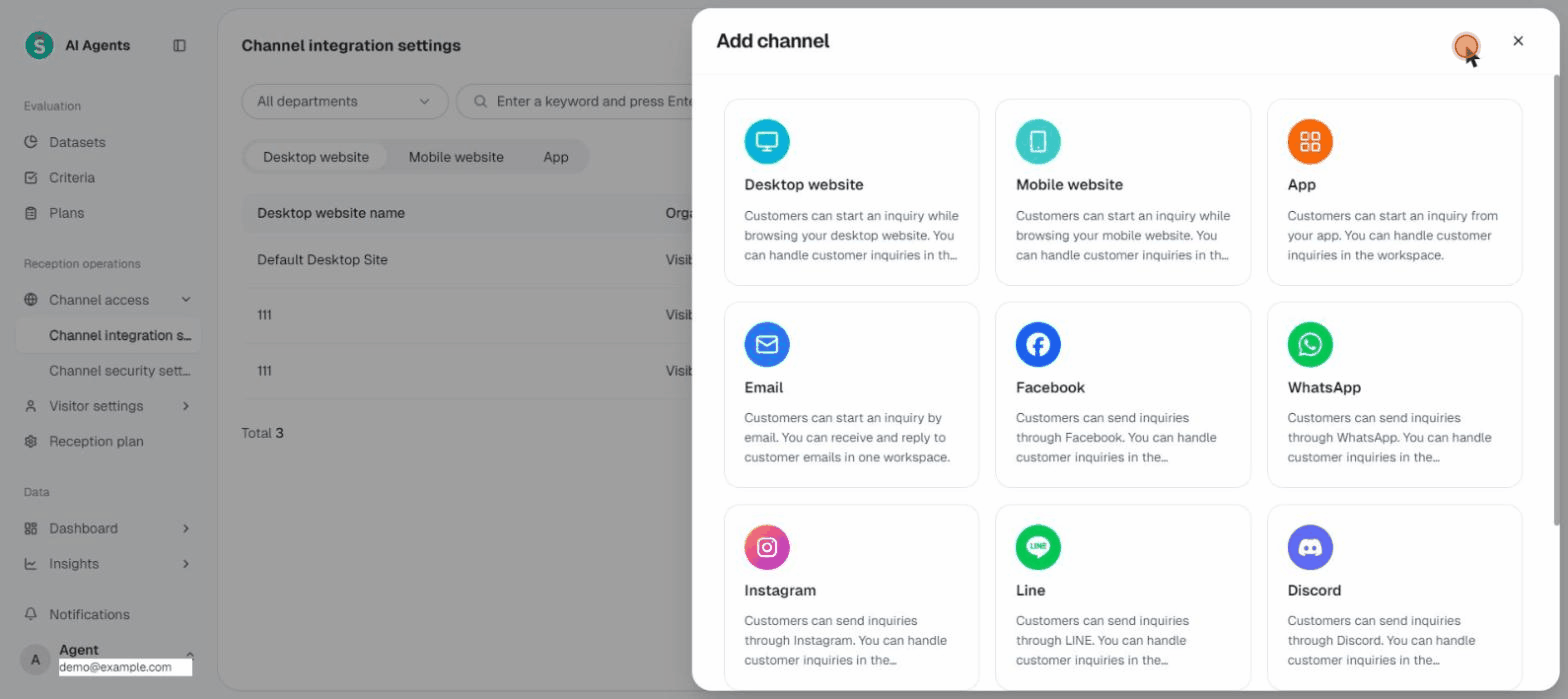Viewport: 1568px width, 699px height.
Task: Switch to the Desktop website tab
Action: (x=316, y=157)
